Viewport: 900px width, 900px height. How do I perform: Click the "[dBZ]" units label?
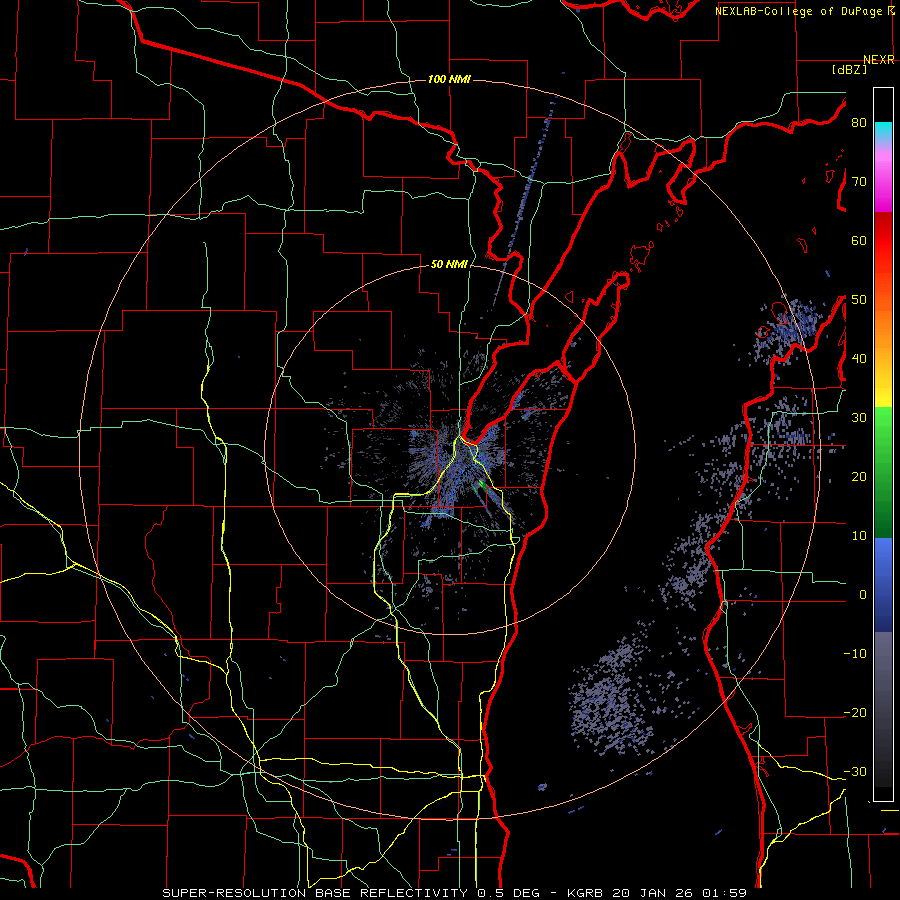click(849, 69)
